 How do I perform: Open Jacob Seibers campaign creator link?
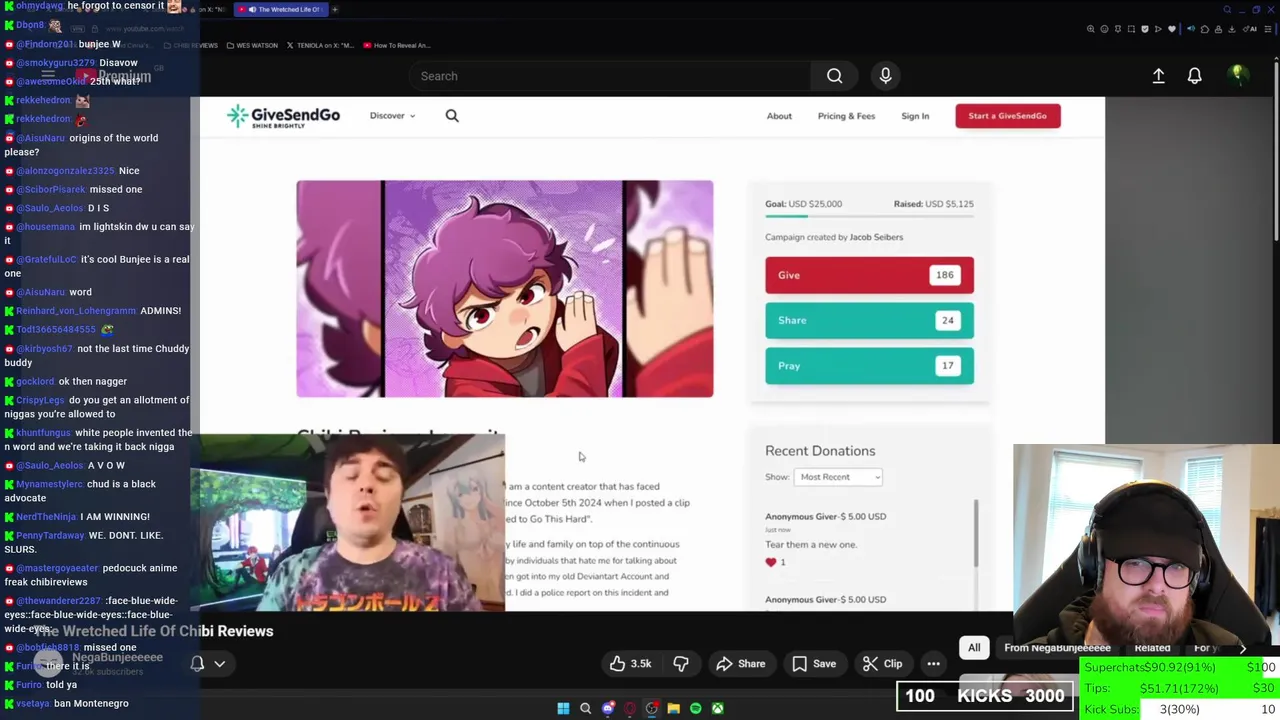875,237
